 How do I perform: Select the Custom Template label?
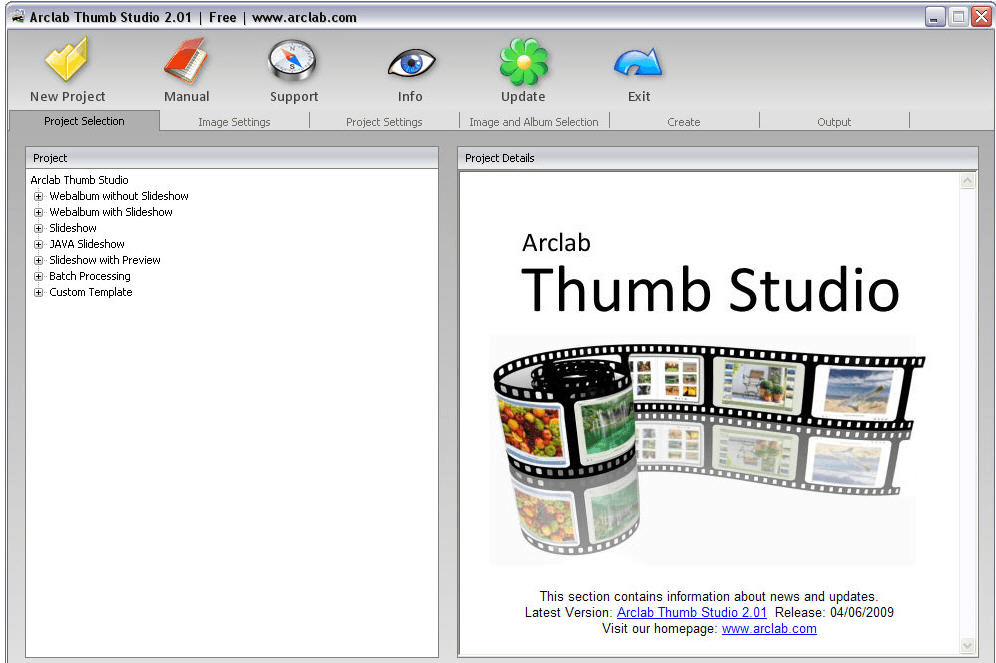point(91,292)
